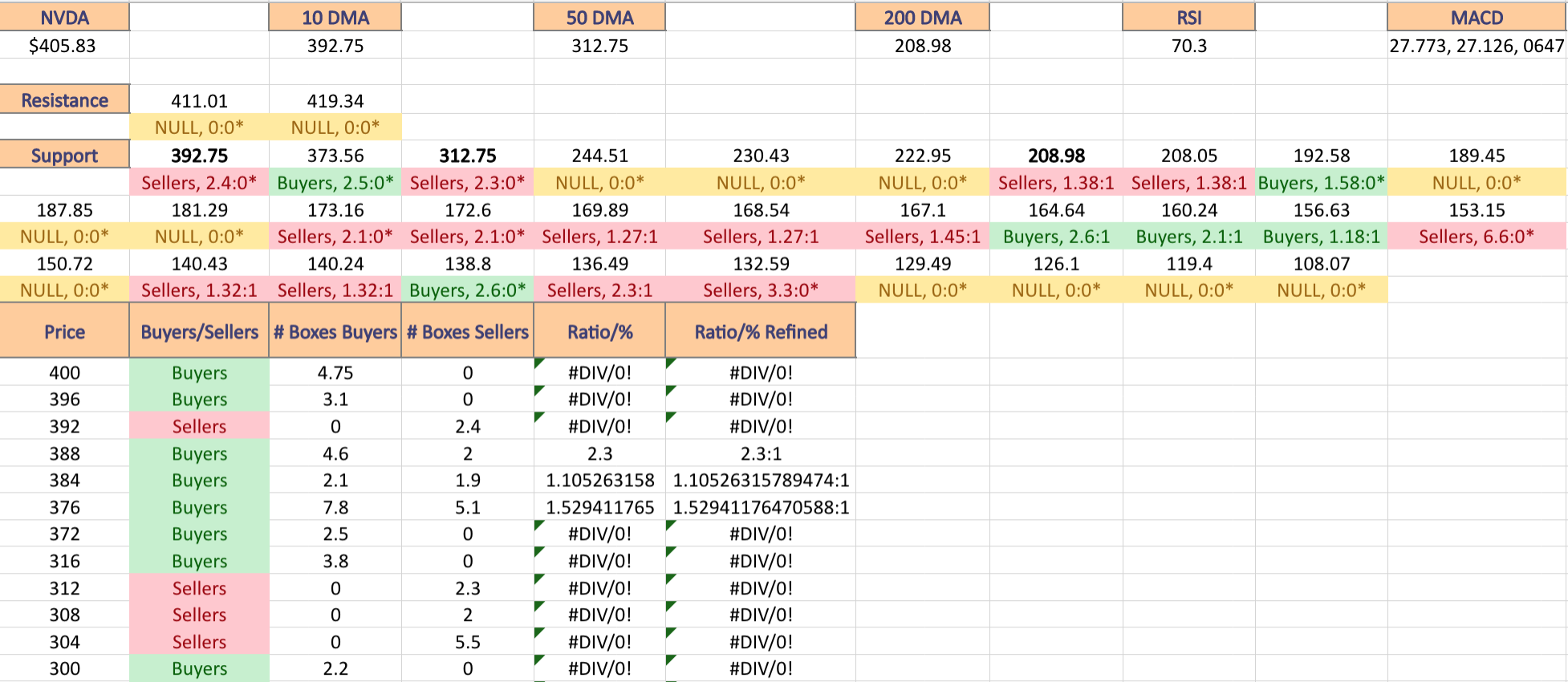Image resolution: width=1568 pixels, height=682 pixels.
Task: Select Sellers cell for price 312
Action: (x=199, y=588)
